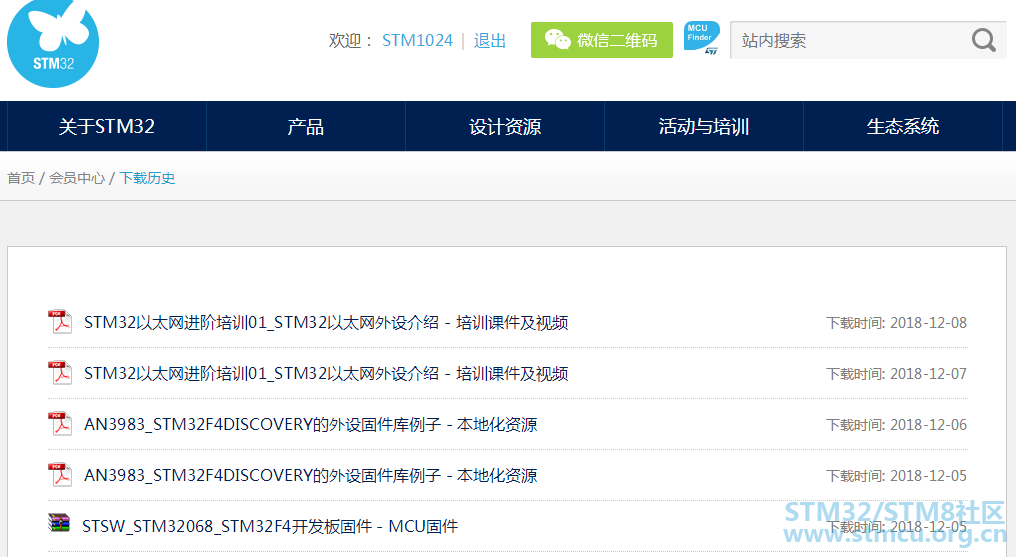
Task: Click 下载历史 in breadcrumb
Action: [147, 178]
